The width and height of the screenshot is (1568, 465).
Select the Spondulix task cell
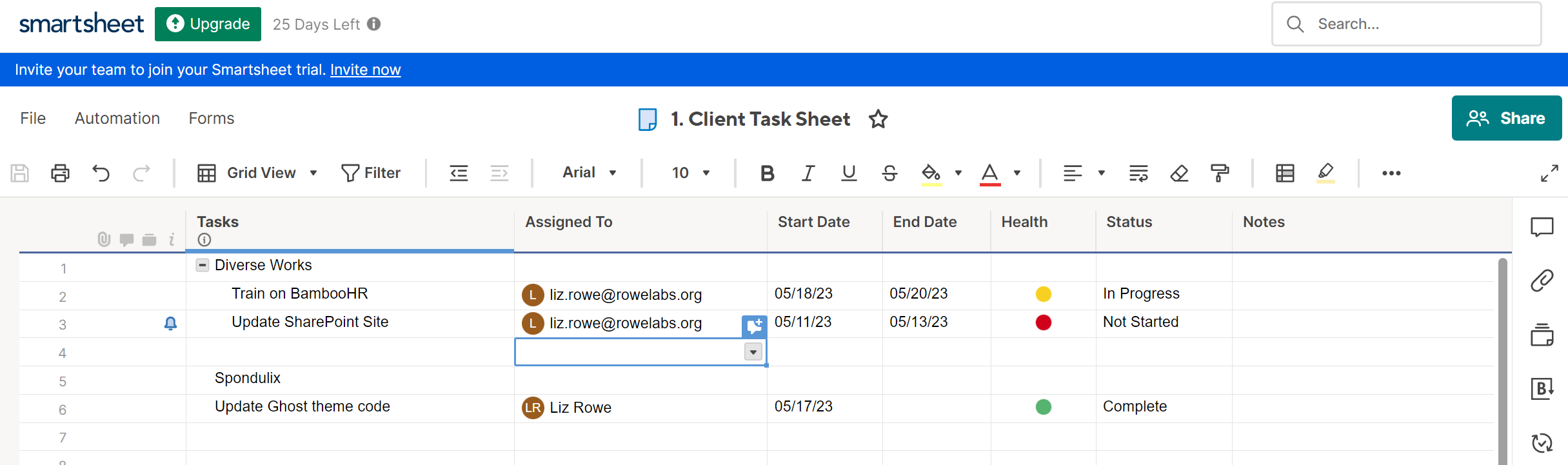(x=350, y=379)
